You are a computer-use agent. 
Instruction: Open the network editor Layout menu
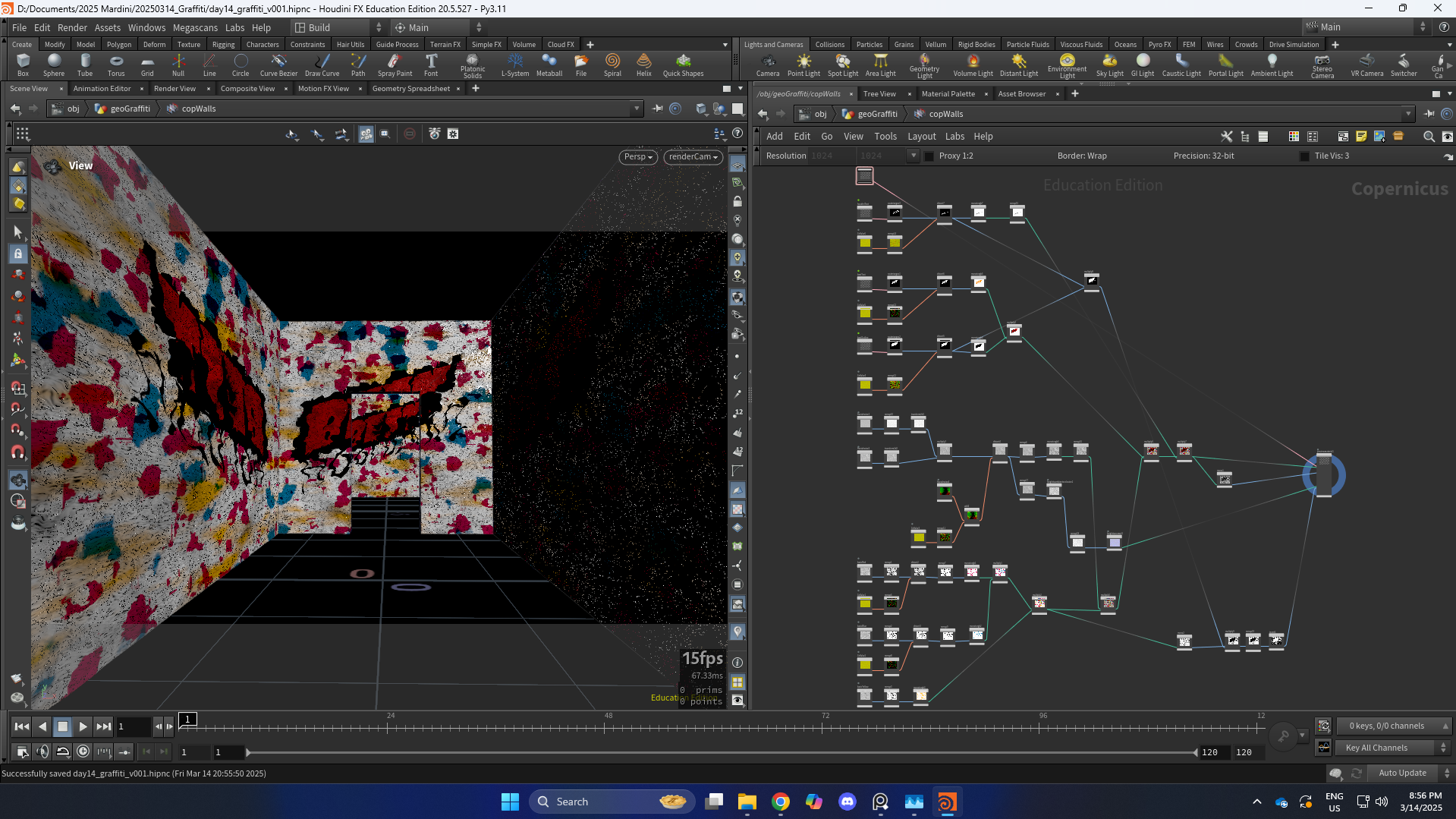[x=921, y=137]
